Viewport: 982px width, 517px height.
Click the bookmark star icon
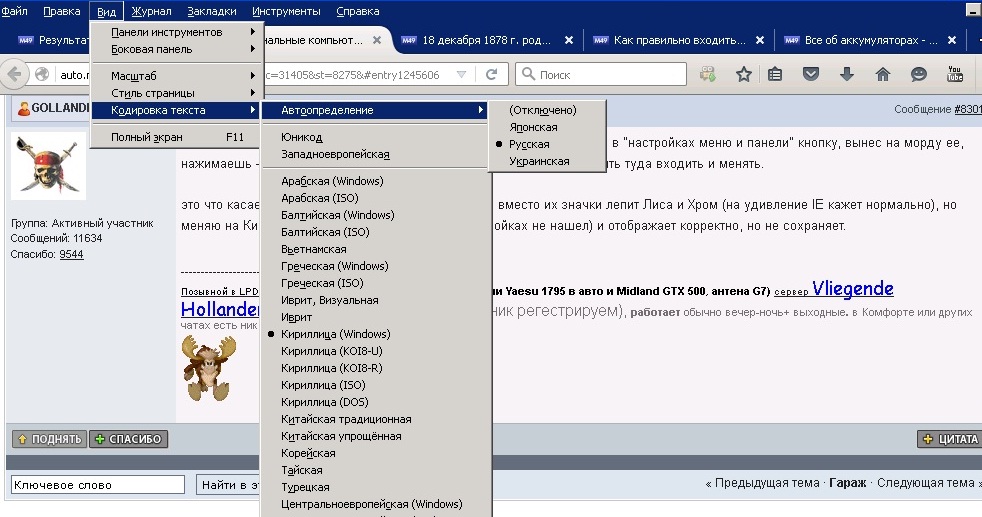click(743, 74)
